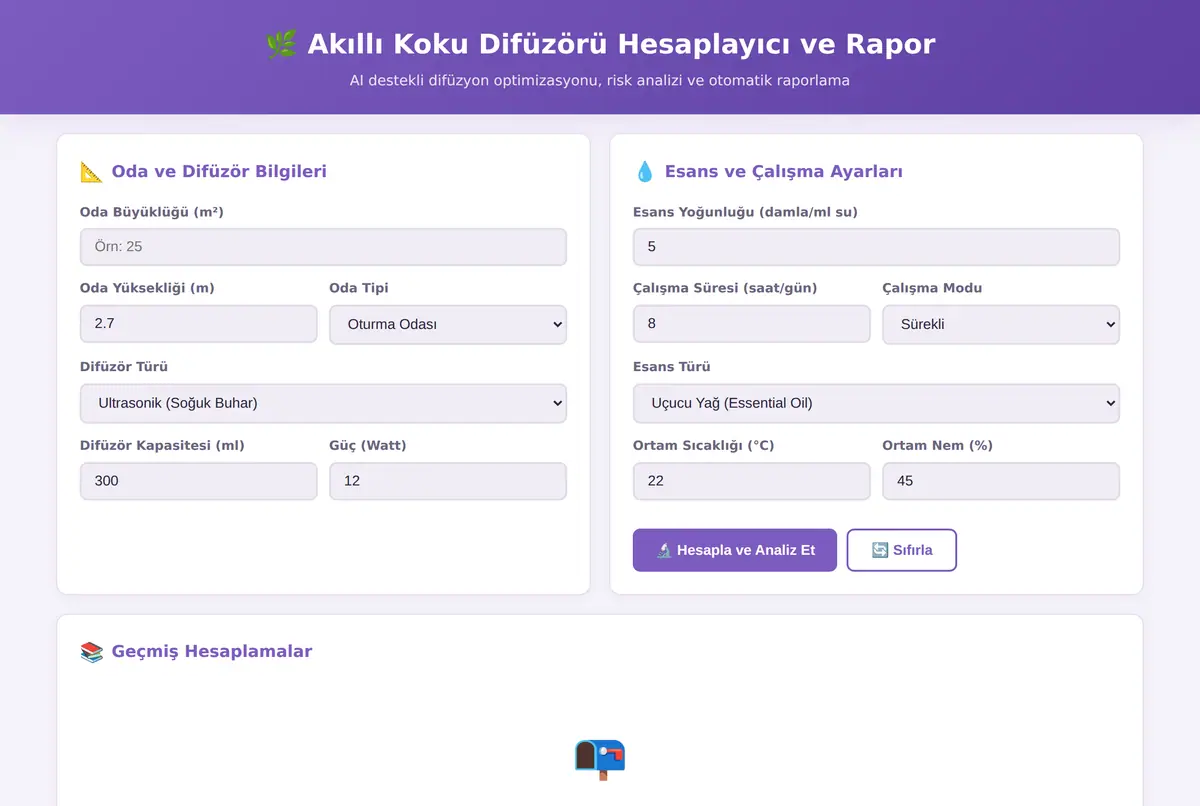Open the Esans Türü dropdown
Image resolution: width=1200 pixels, height=806 pixels.
(876, 403)
